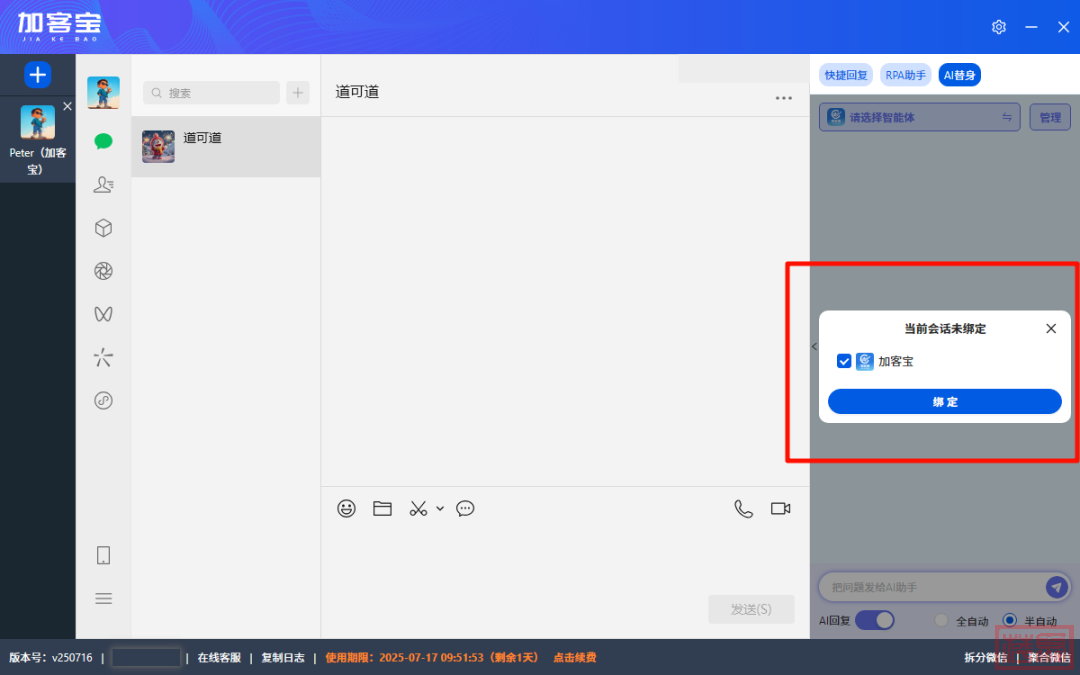Screen dimensions: 1080x675
Task: Open the file folder icon in chat toolbar
Action: (x=382, y=508)
